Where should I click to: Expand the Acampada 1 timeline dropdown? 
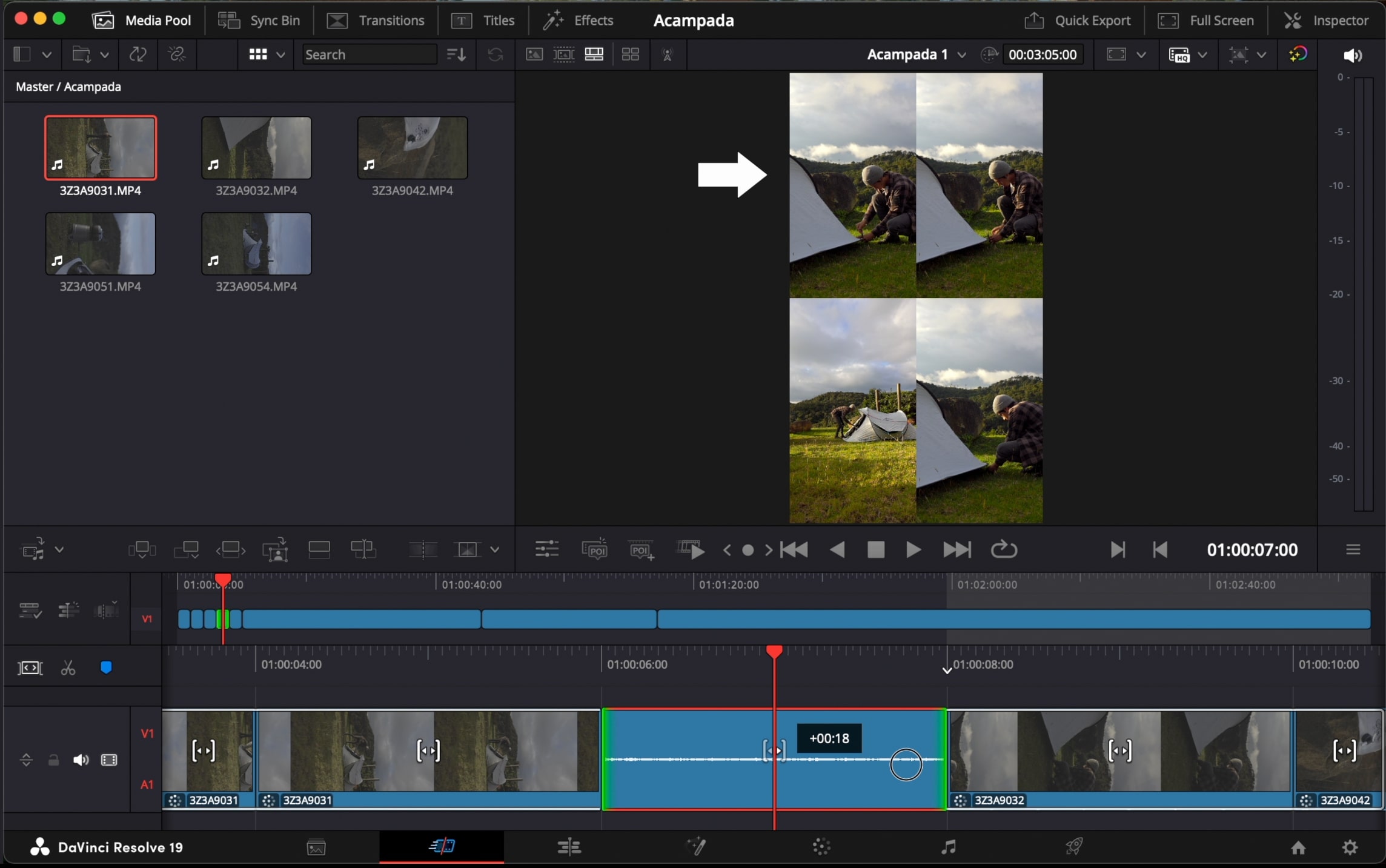coord(961,55)
